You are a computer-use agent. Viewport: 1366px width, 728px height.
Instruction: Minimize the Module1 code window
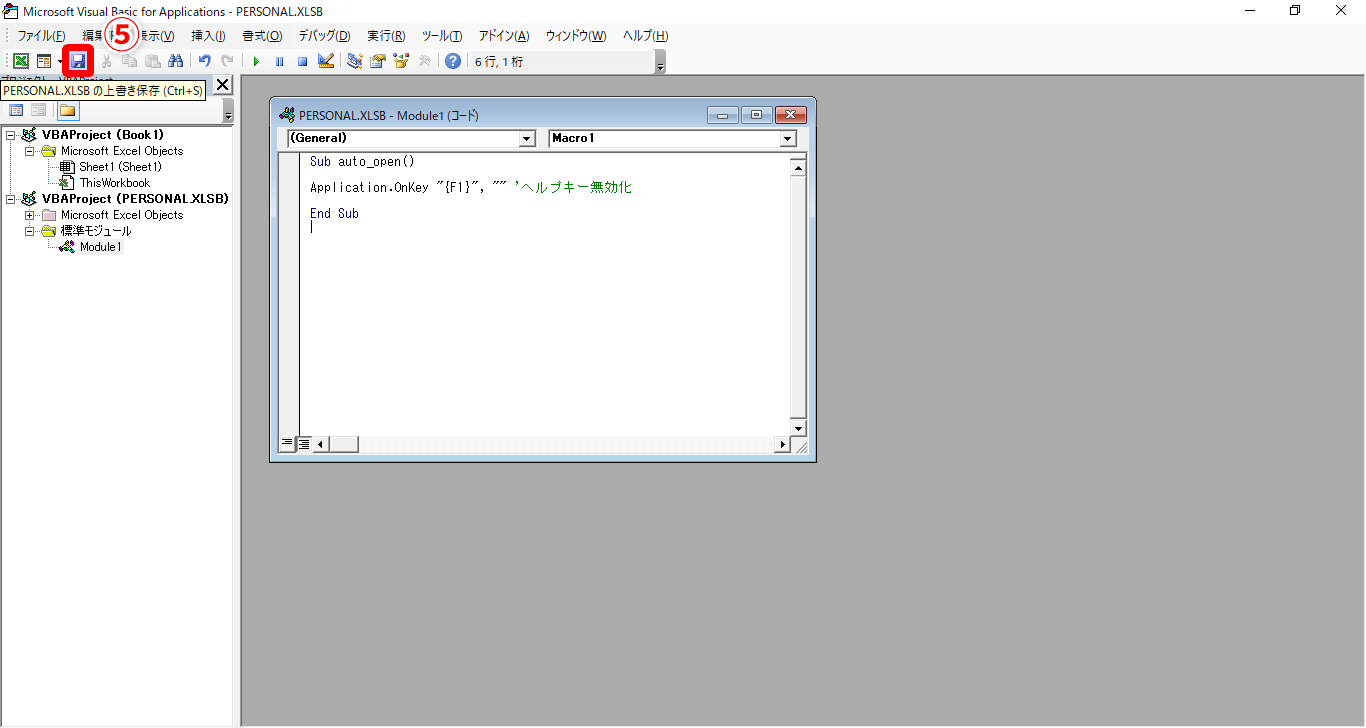coord(722,114)
